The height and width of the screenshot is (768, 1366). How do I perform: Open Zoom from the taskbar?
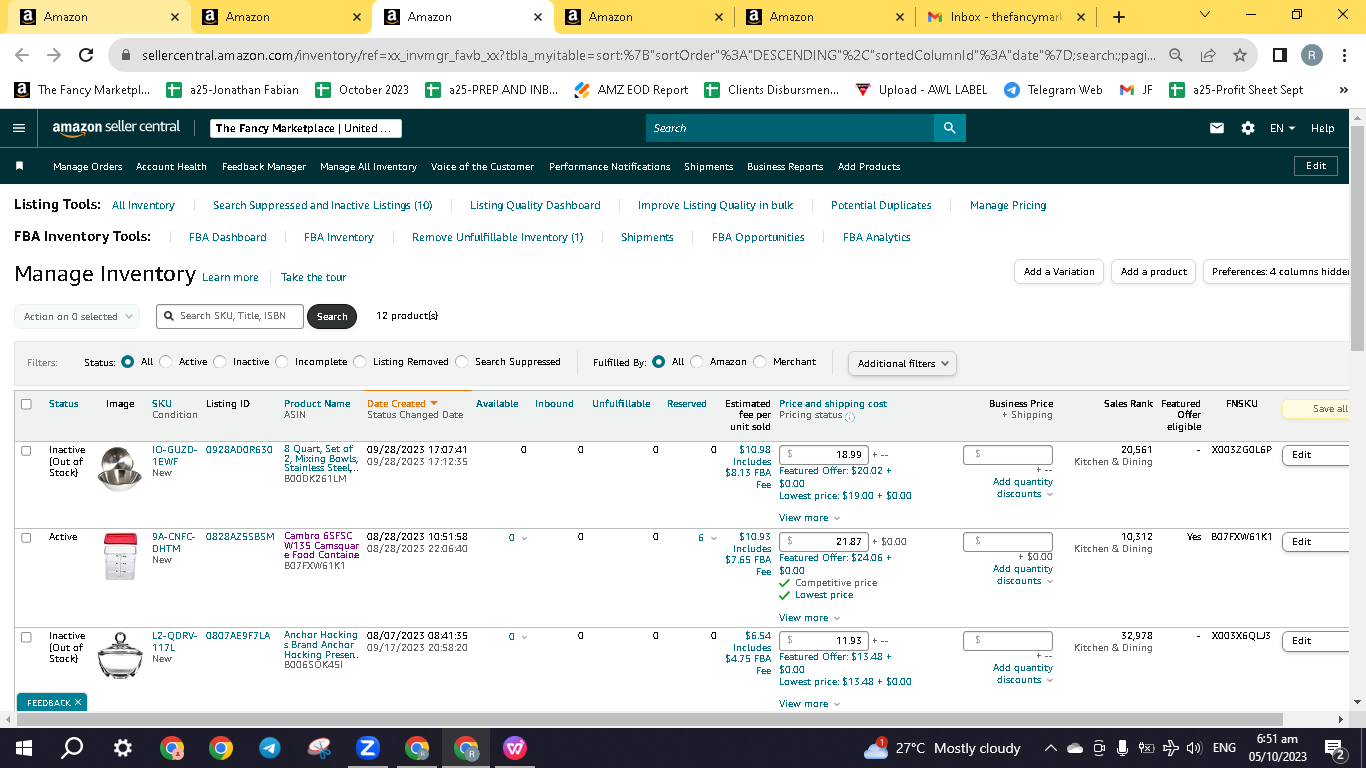[x=367, y=748]
